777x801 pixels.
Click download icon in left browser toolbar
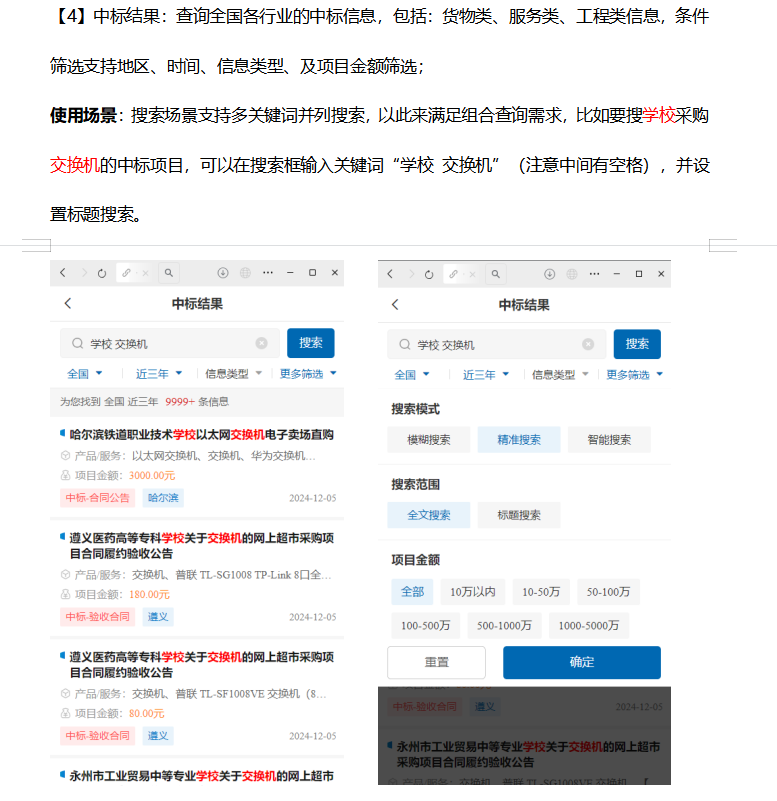(x=222, y=273)
